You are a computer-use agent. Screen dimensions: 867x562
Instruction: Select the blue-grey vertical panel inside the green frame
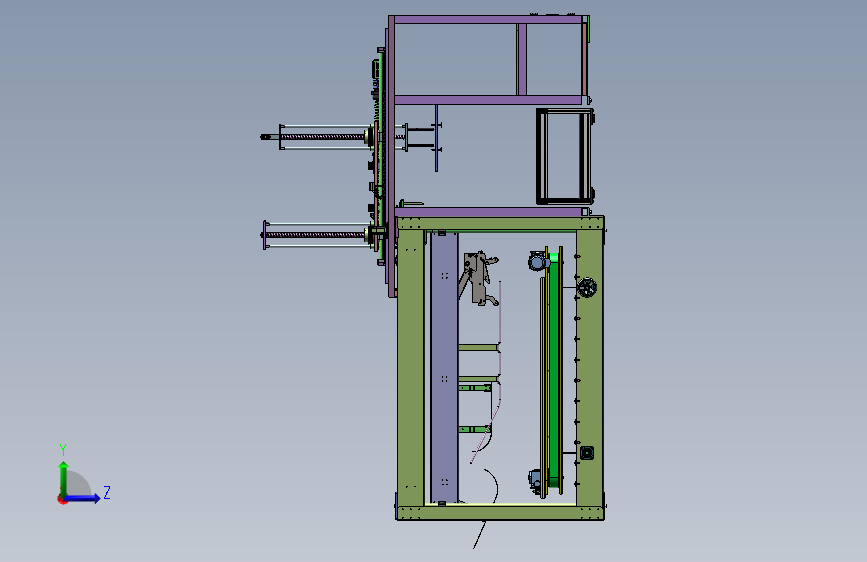click(444, 367)
